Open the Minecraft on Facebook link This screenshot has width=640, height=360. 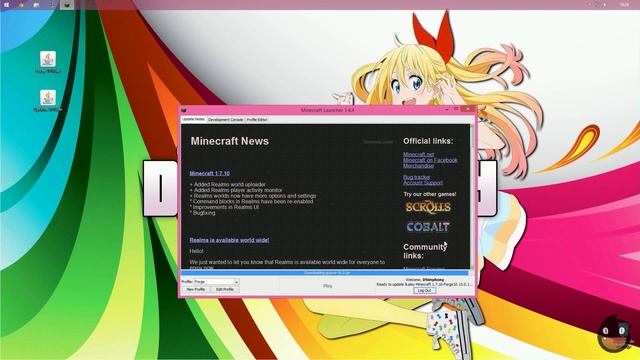click(x=430, y=160)
